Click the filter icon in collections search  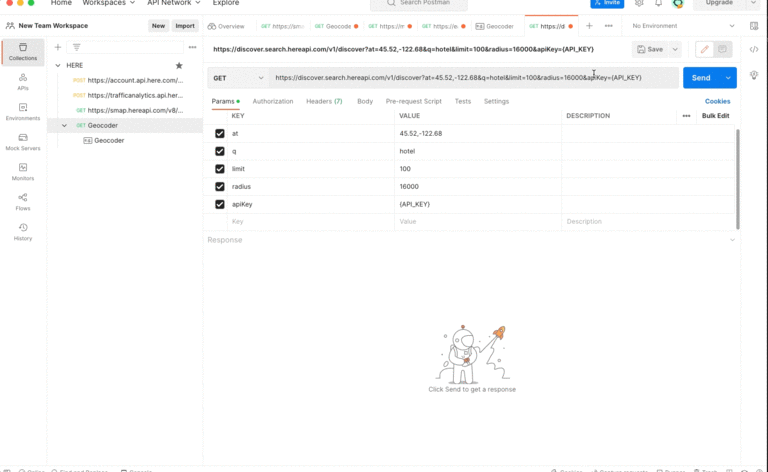click(x=76, y=47)
